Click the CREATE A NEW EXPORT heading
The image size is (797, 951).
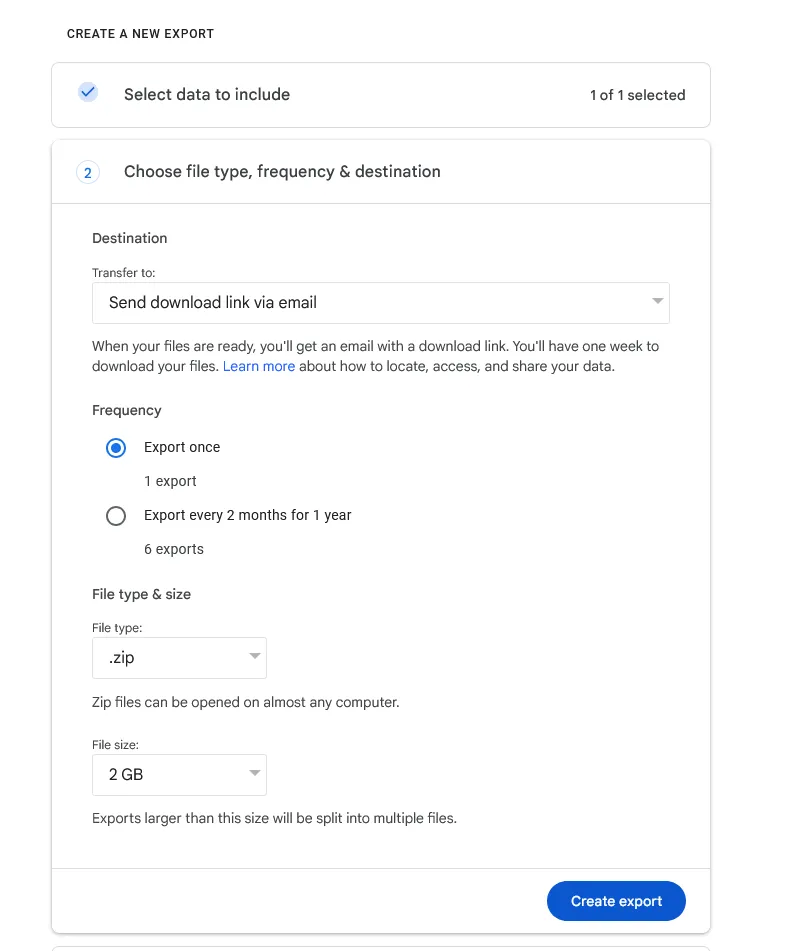(x=139, y=33)
